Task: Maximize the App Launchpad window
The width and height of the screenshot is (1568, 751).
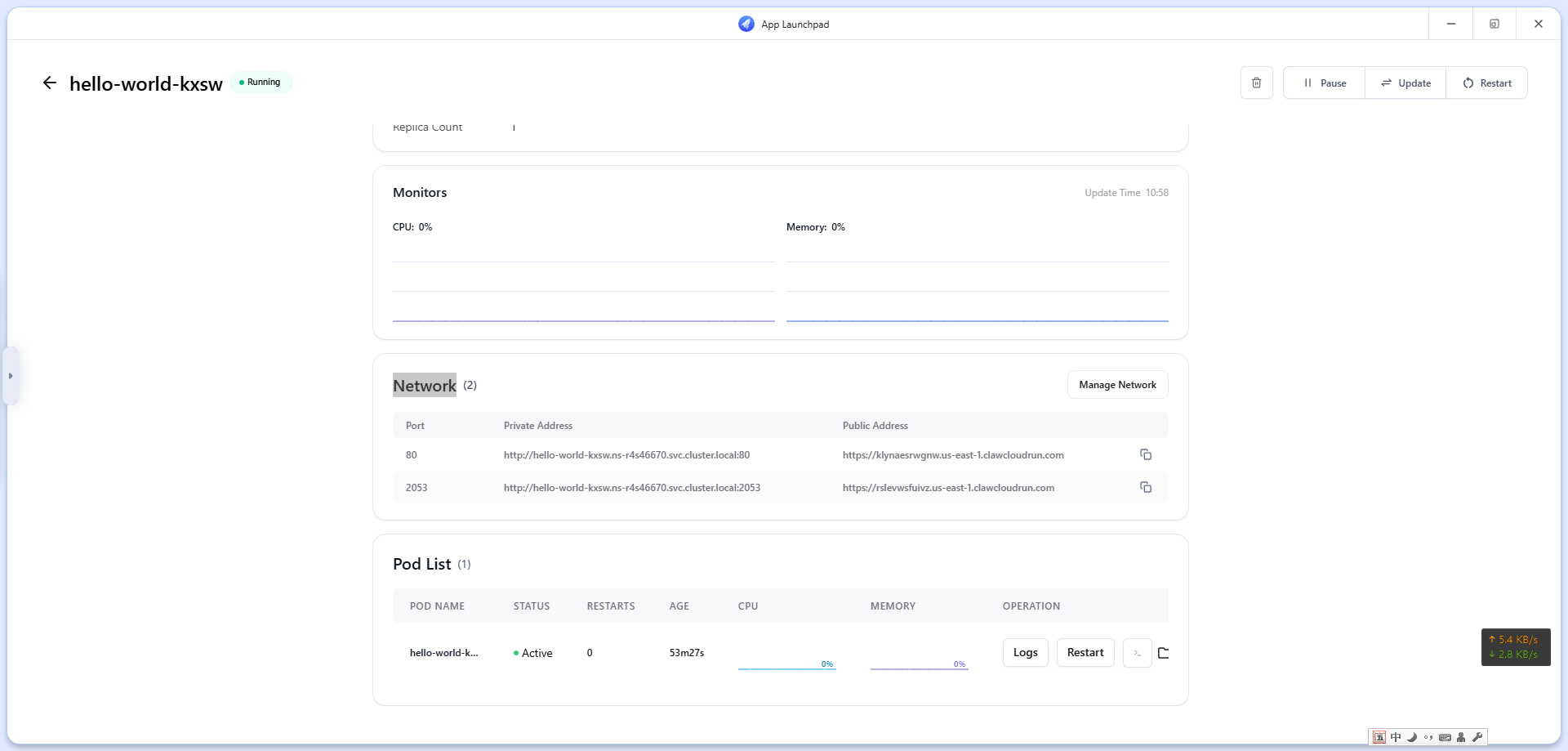Action: pyautogui.click(x=1494, y=24)
